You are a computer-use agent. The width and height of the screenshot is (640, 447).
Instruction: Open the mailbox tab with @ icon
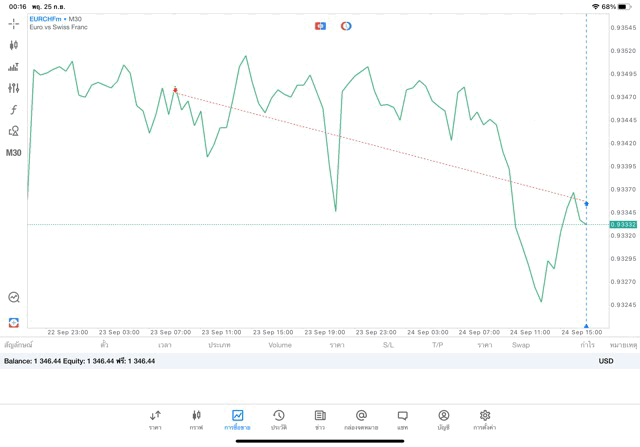(361, 419)
